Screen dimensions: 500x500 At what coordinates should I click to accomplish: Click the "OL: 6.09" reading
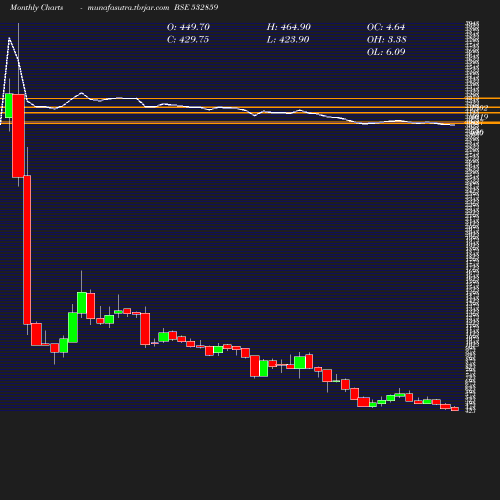point(386,52)
